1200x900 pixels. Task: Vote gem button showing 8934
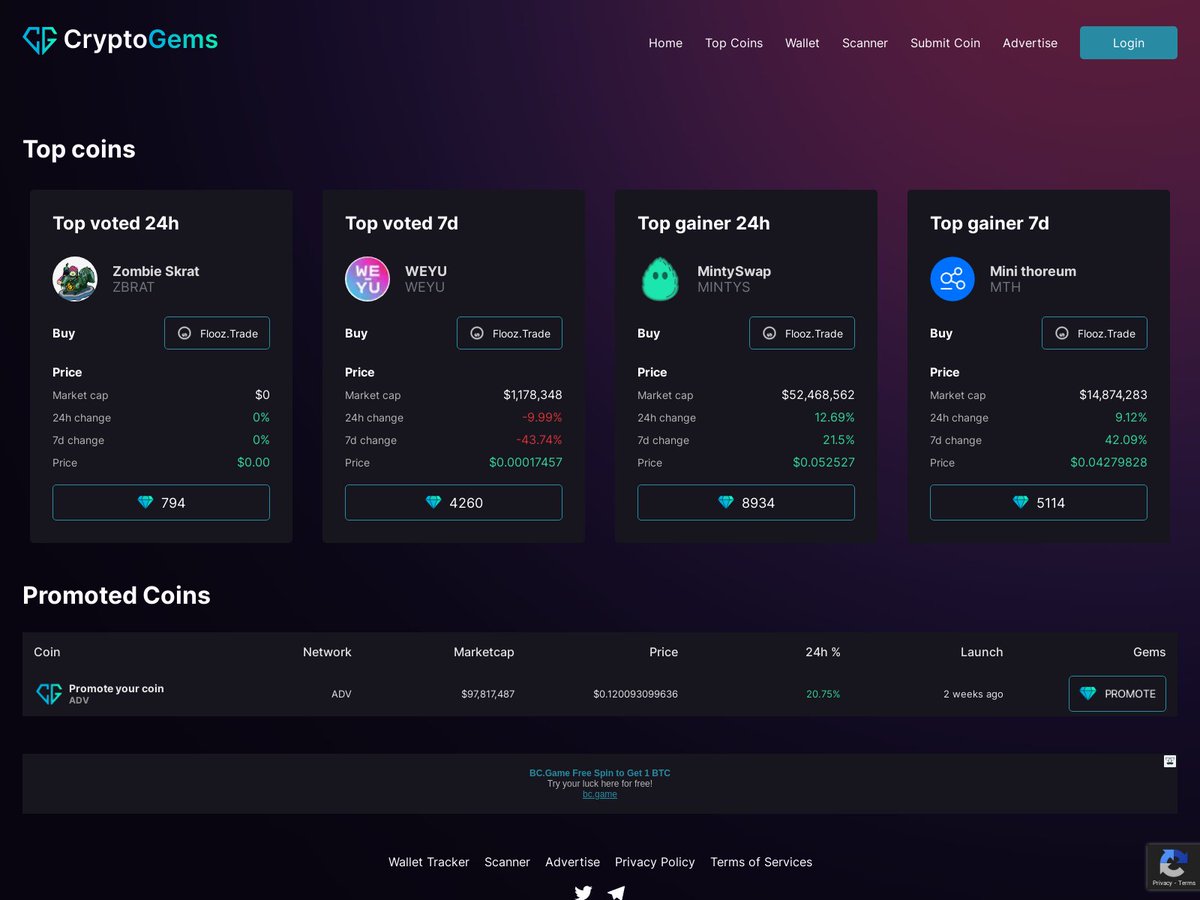coord(746,503)
